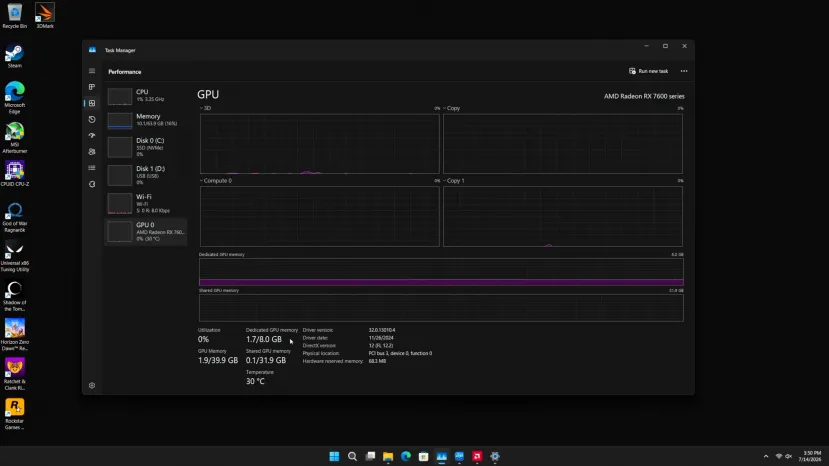Open Universal x86 Tuning Utility shortcut

14,257
